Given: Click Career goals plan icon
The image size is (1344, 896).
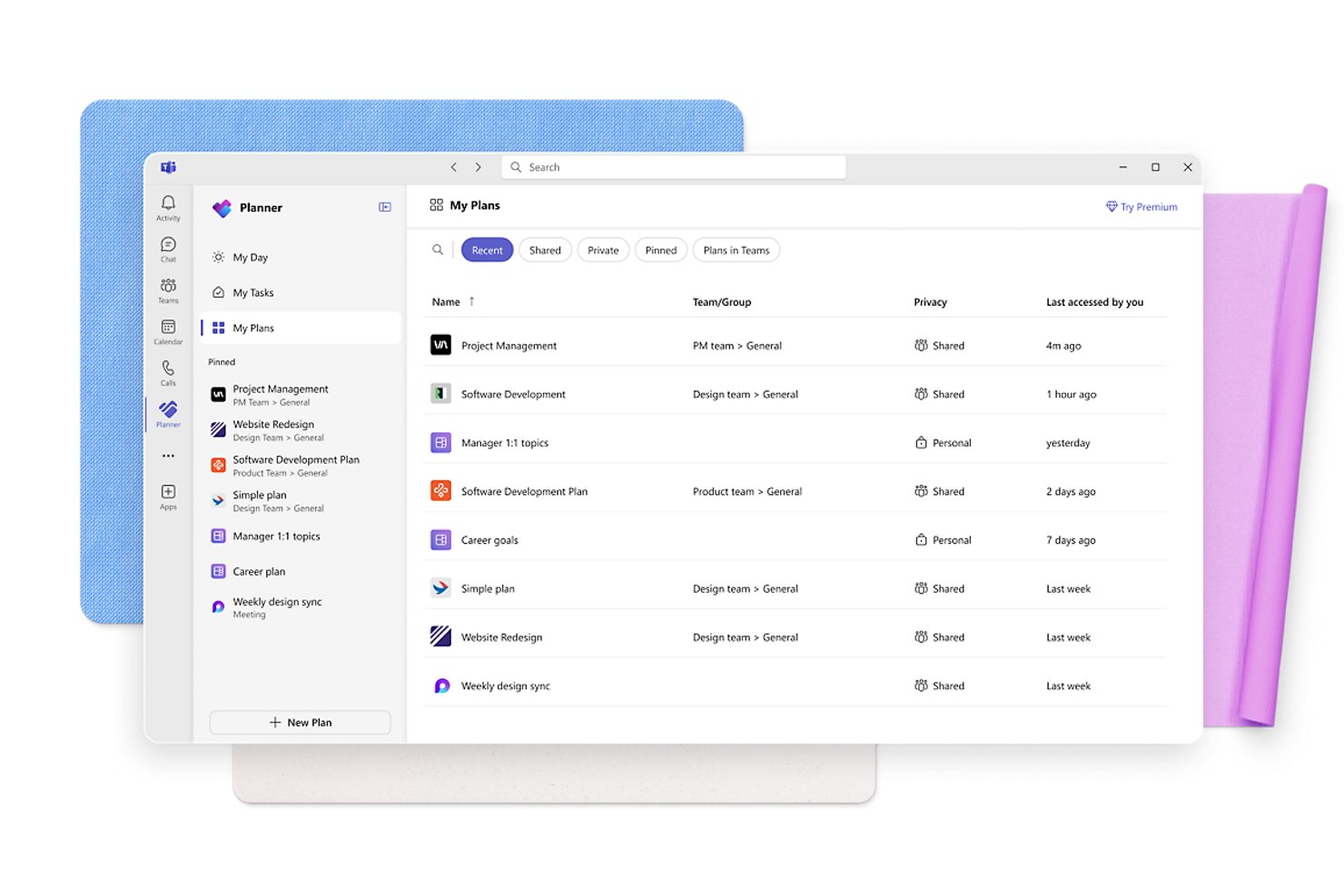Looking at the screenshot, I should click(440, 540).
